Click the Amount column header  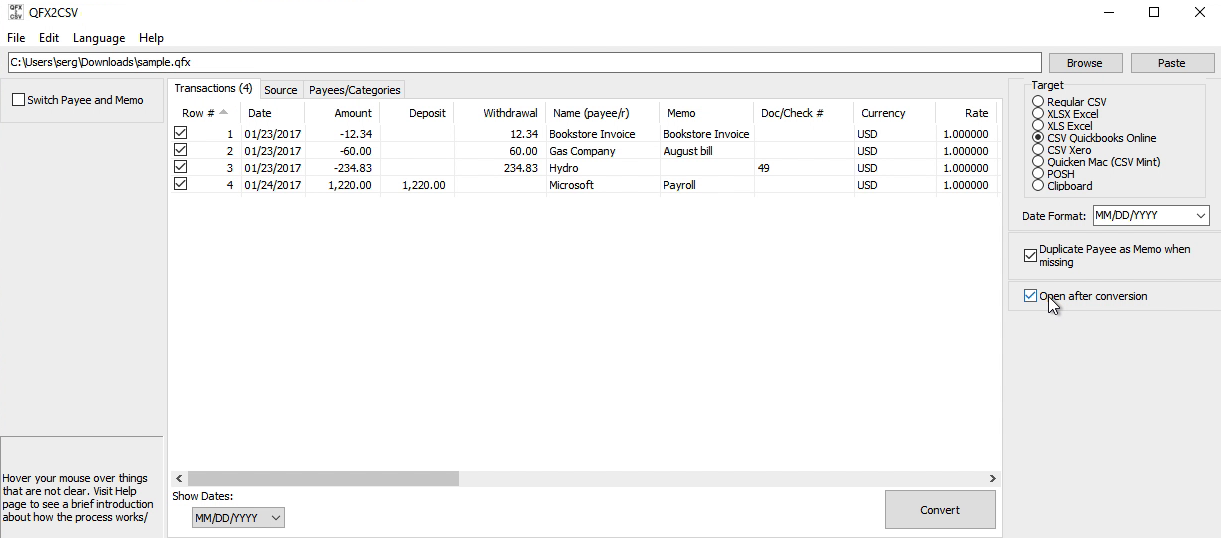(342, 113)
